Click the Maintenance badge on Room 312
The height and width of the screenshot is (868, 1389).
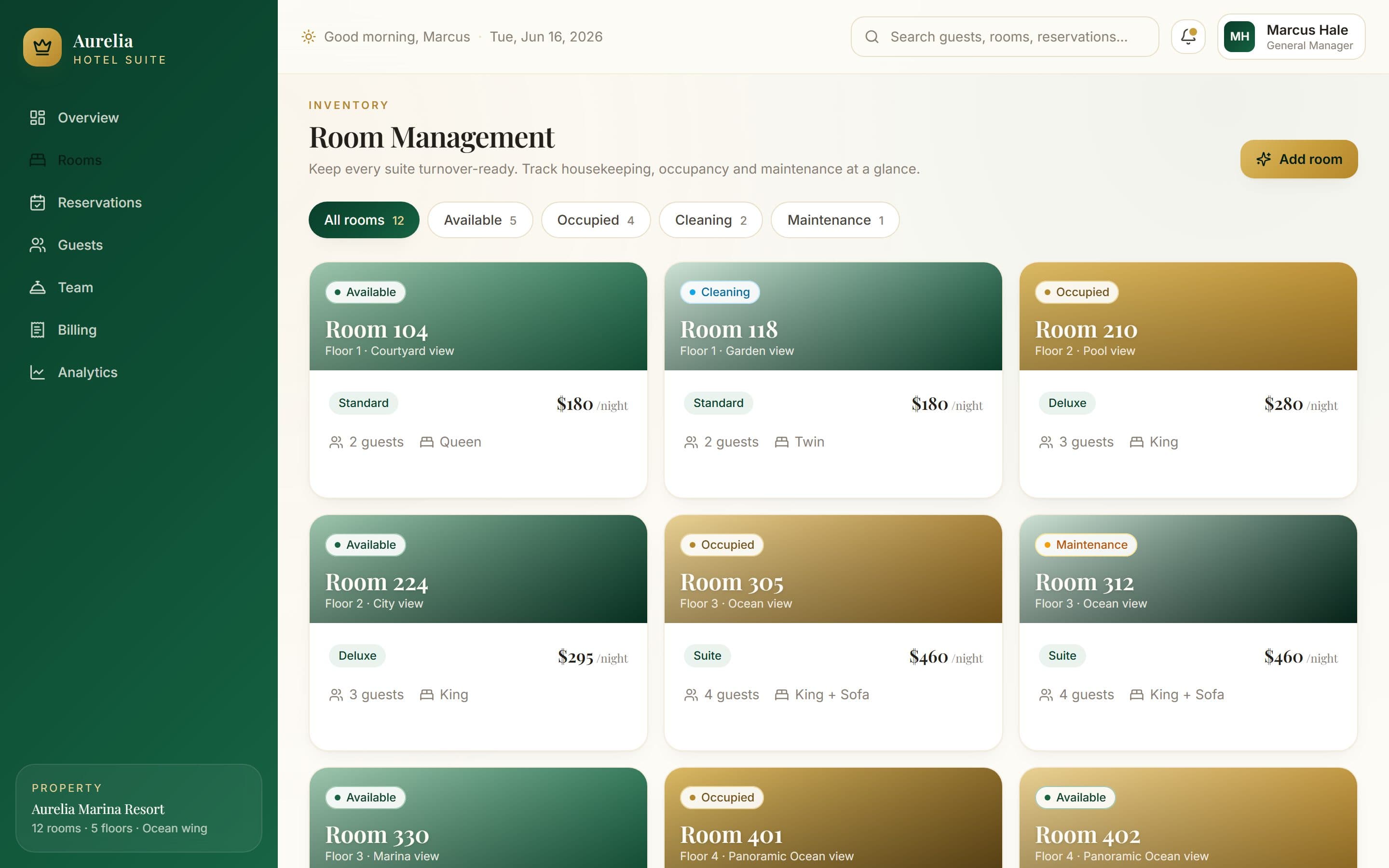(x=1086, y=545)
